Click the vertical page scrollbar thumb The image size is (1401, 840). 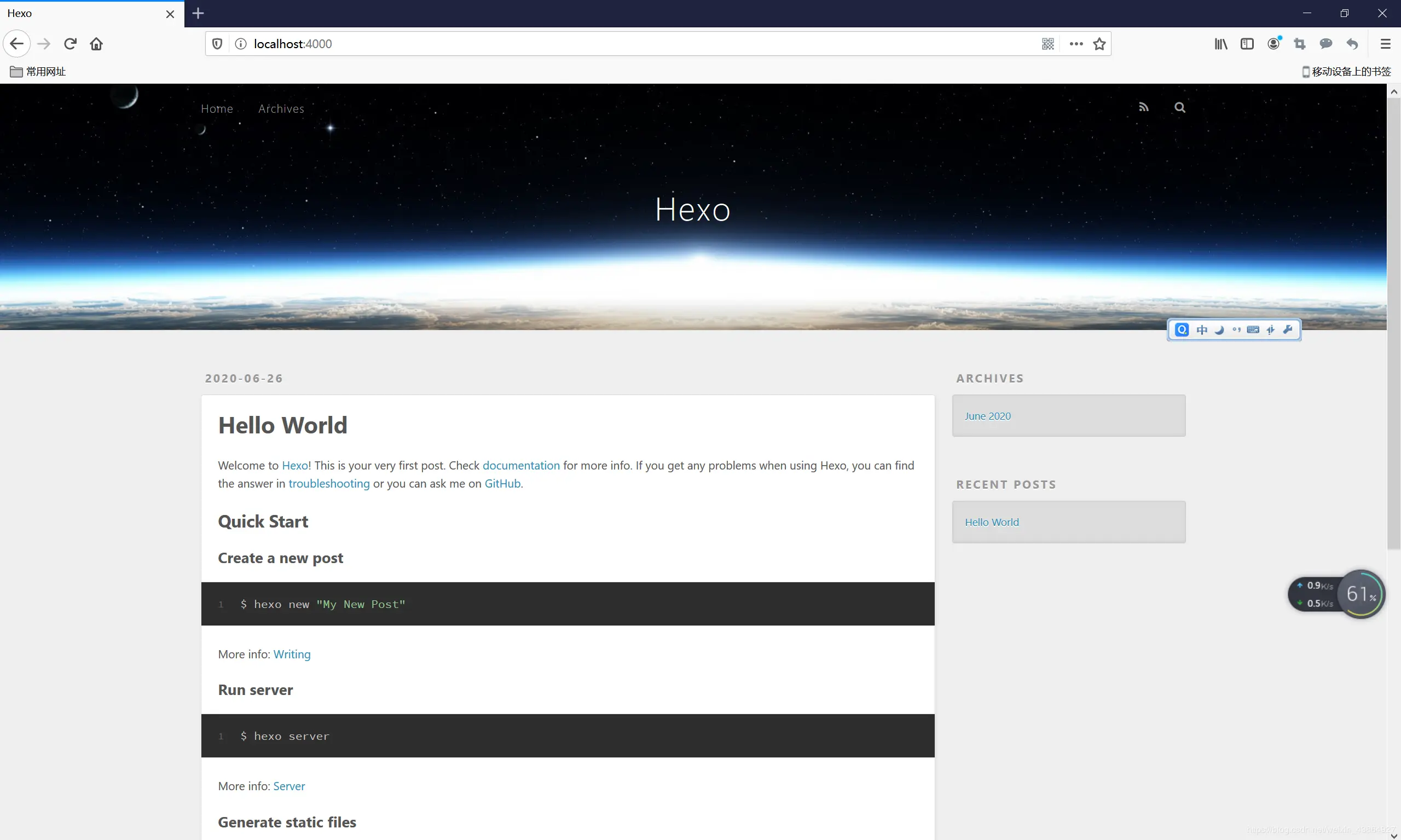(x=1393, y=323)
